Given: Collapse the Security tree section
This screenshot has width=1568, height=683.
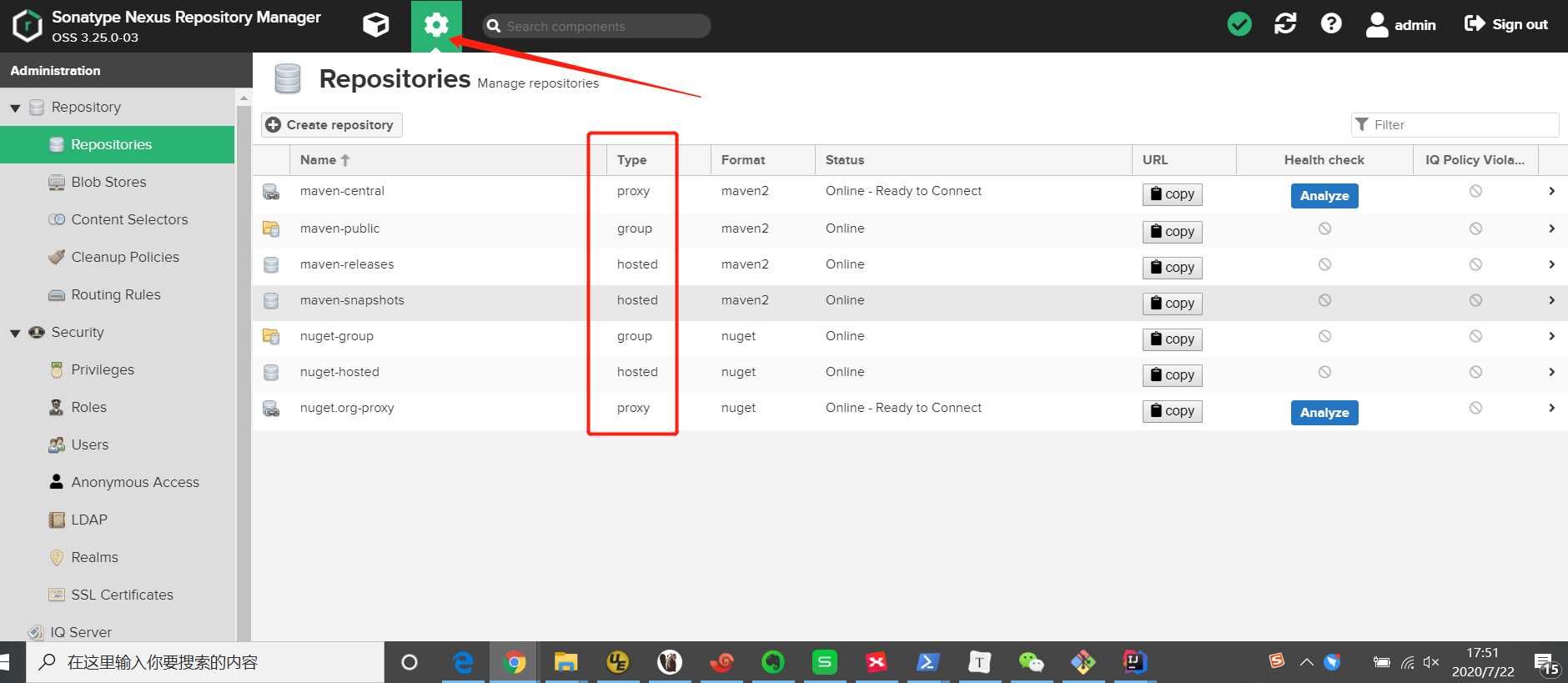Looking at the screenshot, I should point(15,333).
